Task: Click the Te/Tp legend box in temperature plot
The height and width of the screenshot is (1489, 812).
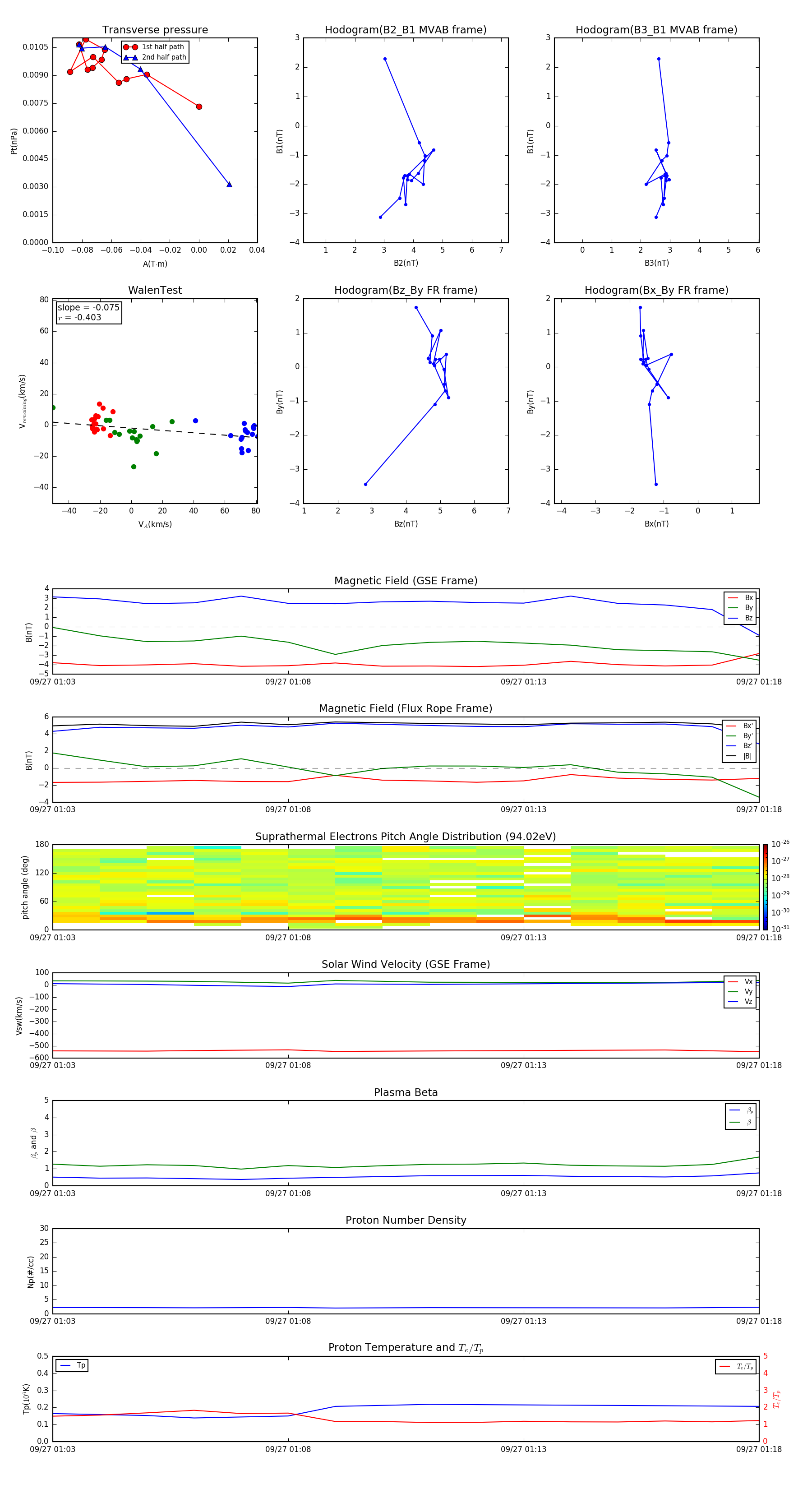Action: [736, 1366]
